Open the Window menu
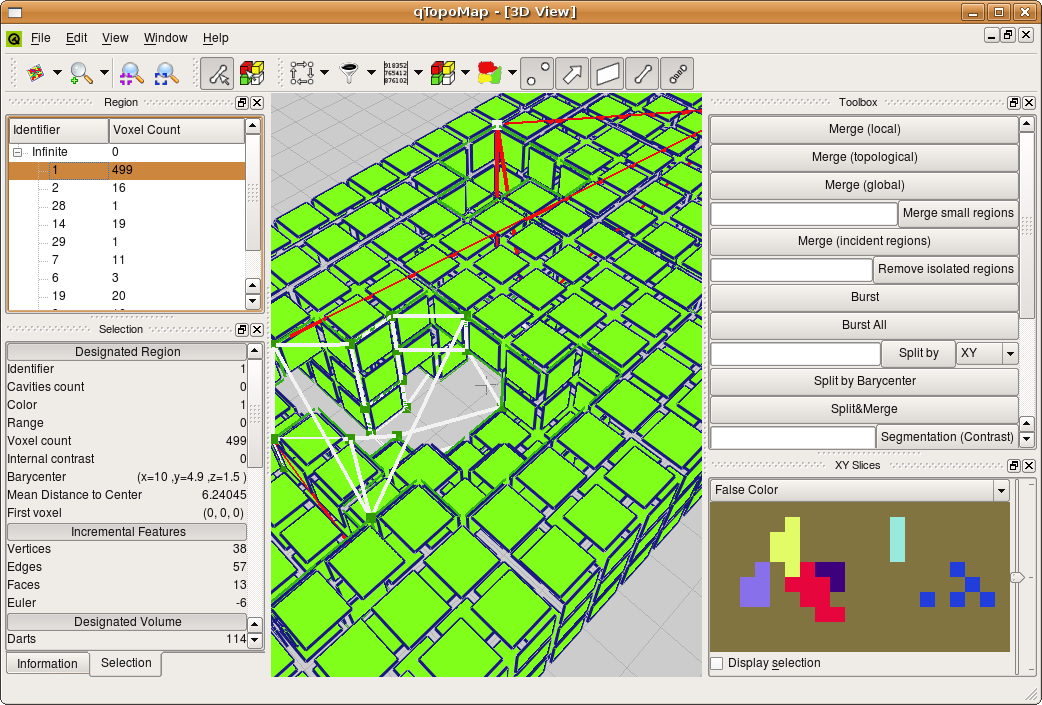1042x705 pixels. [165, 38]
